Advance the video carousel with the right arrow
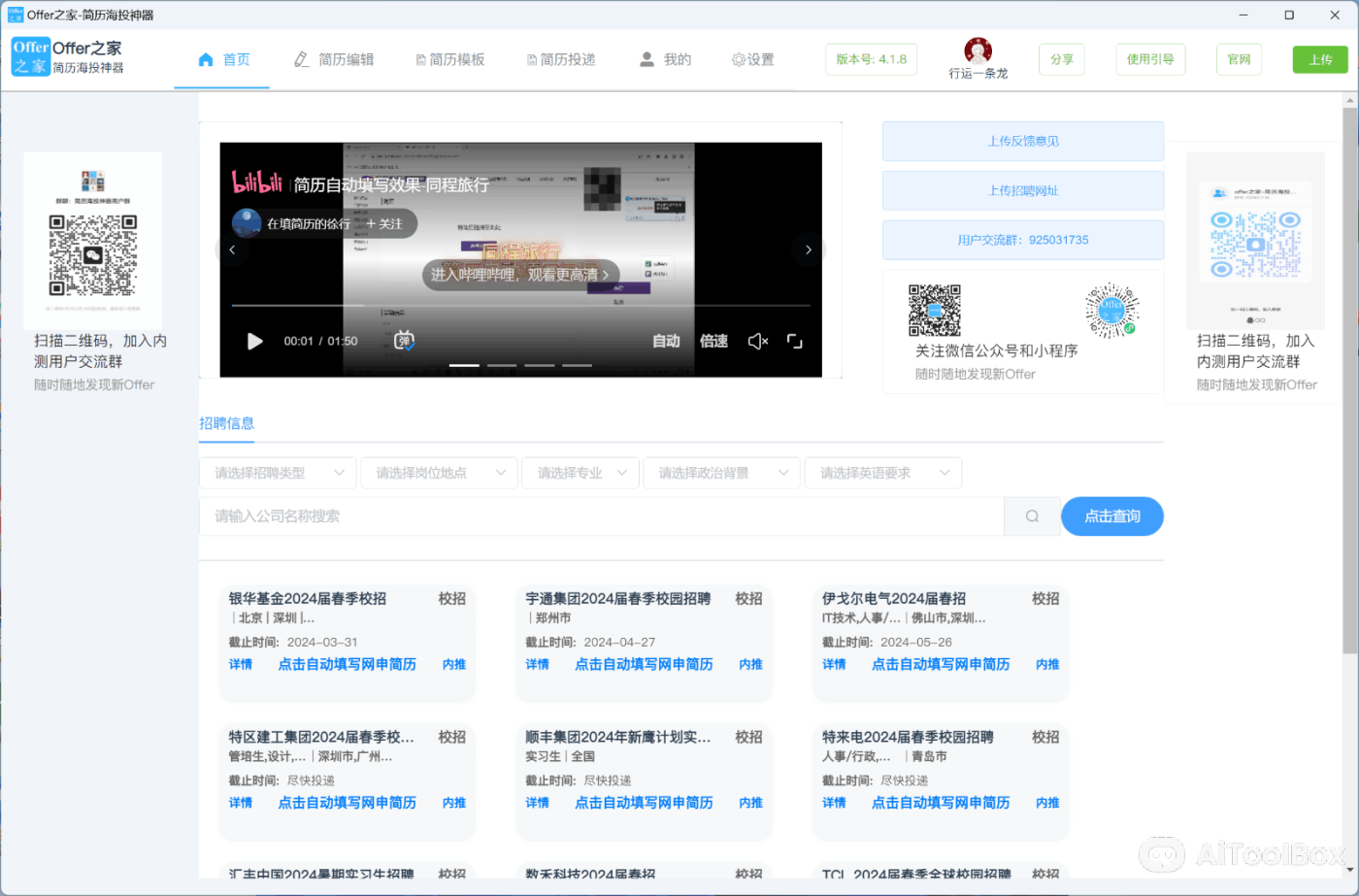Image resolution: width=1359 pixels, height=896 pixels. pos(809,249)
